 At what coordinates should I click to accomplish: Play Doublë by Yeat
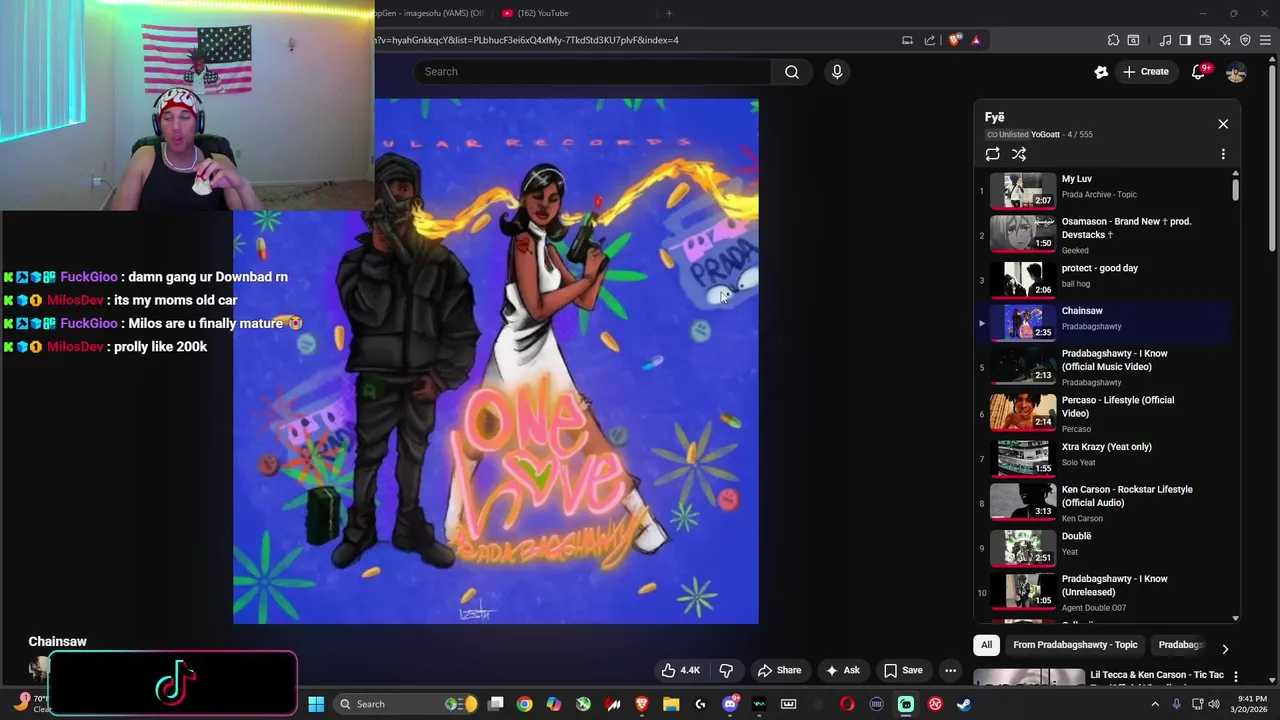(x=1103, y=547)
